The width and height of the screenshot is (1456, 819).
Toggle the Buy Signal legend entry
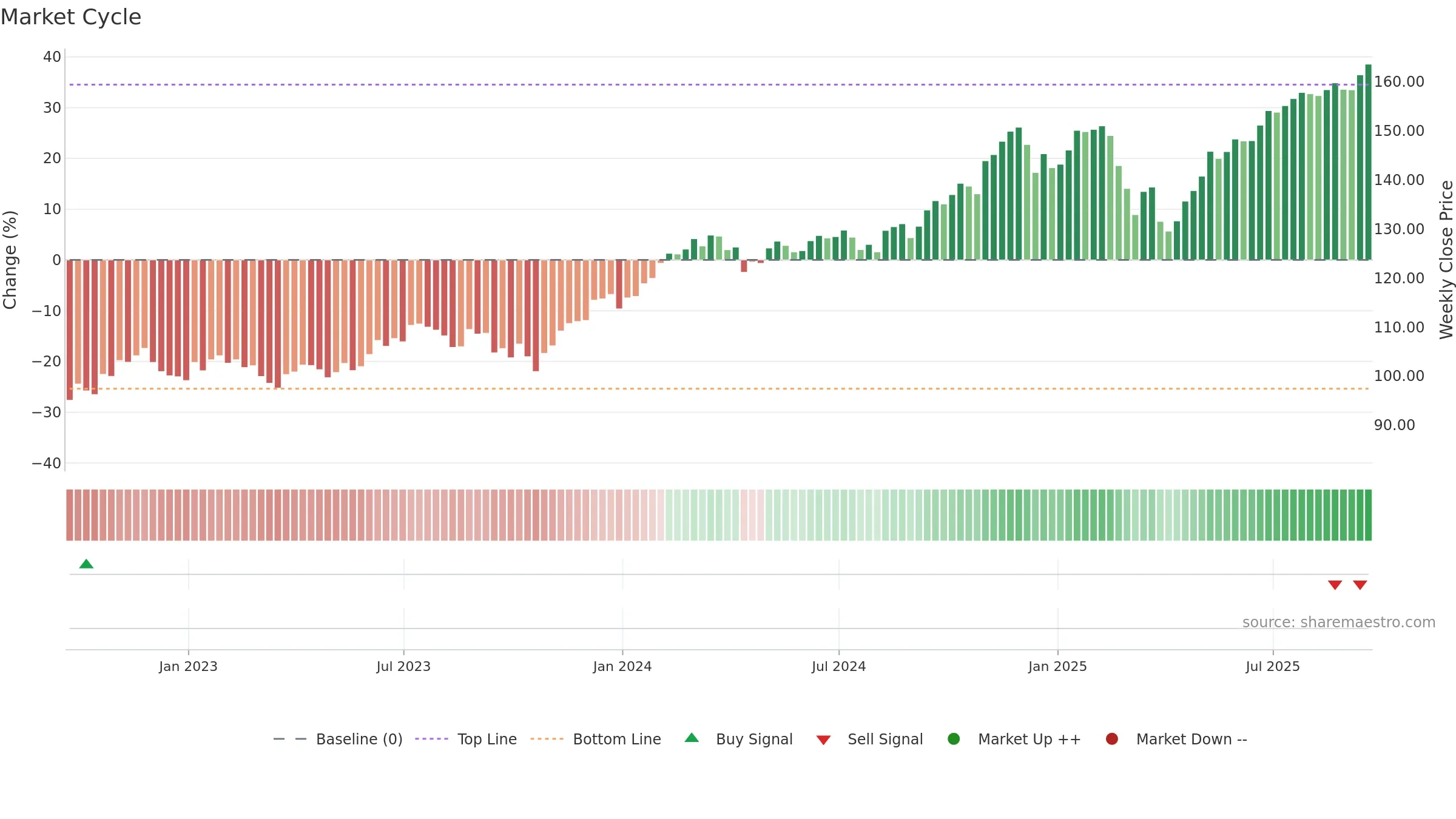[738, 739]
